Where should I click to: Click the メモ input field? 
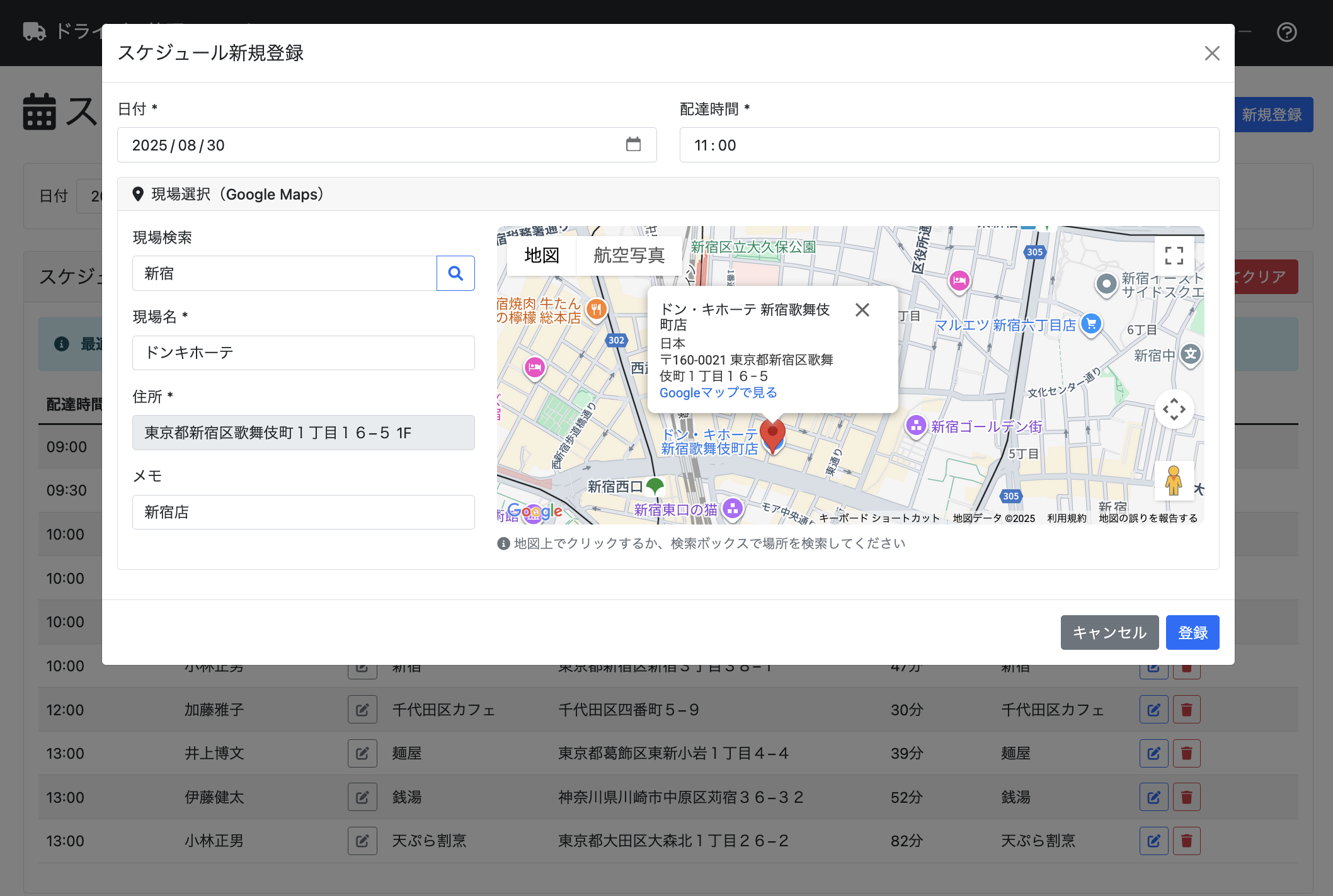303,512
